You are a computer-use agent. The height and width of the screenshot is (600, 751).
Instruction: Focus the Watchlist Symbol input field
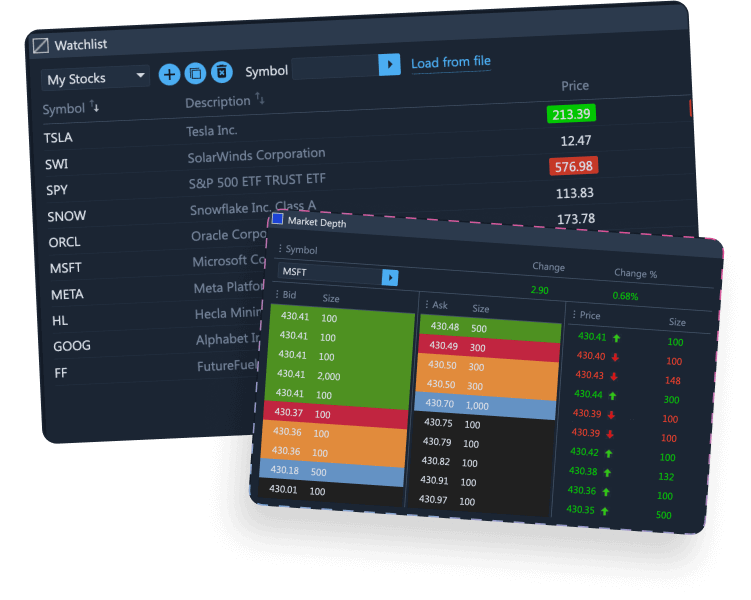[335, 67]
